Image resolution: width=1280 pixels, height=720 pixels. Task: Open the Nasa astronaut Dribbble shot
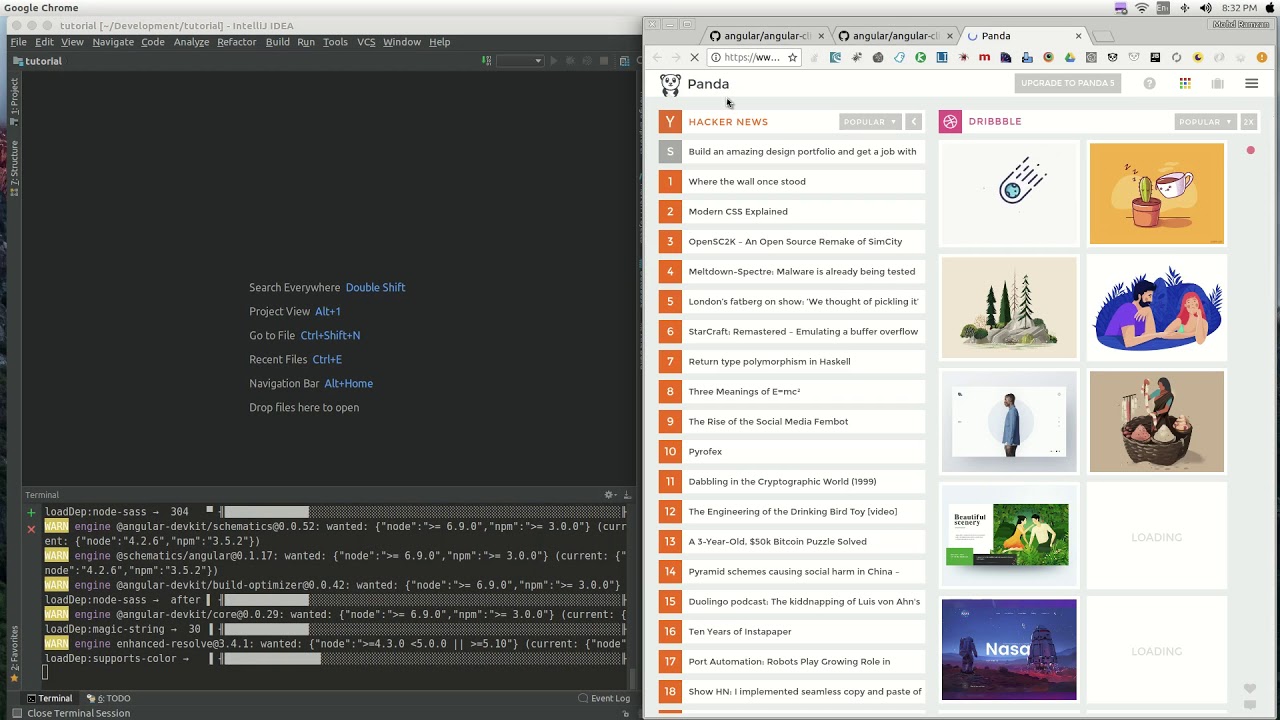(x=1009, y=650)
